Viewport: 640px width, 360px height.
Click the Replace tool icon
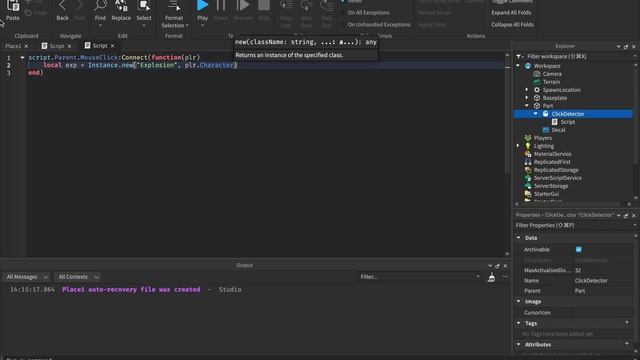121,5
